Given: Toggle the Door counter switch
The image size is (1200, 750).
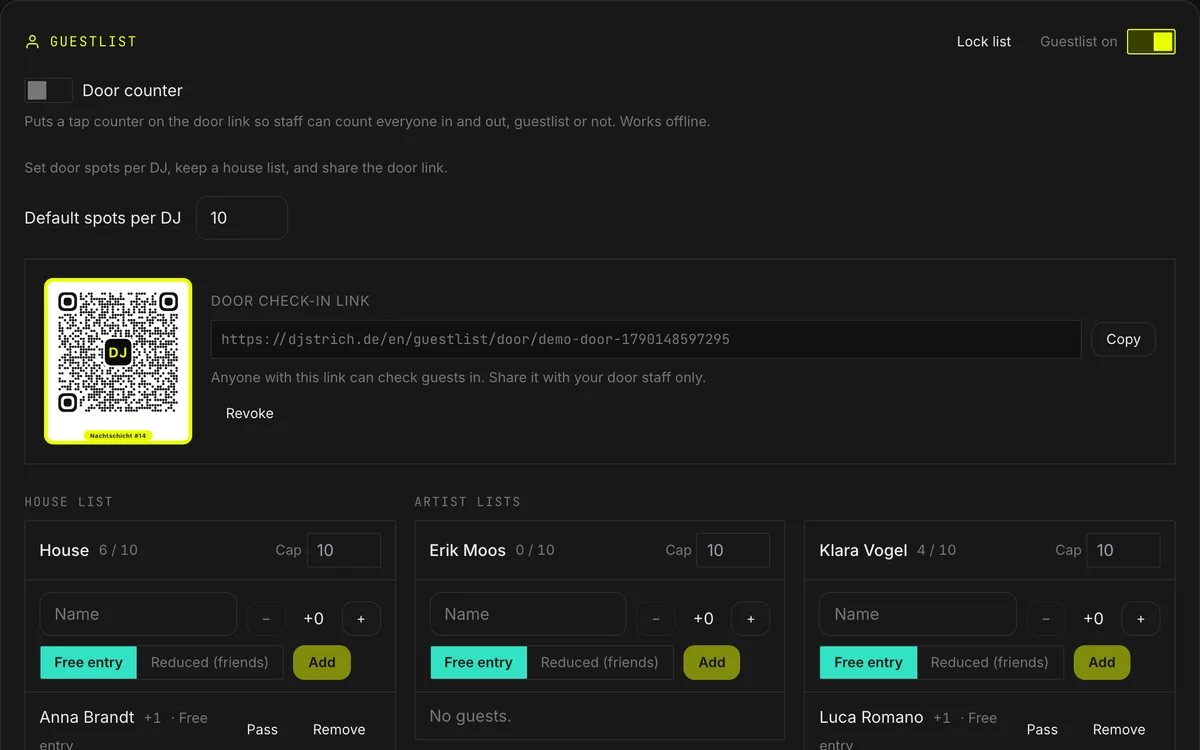Looking at the screenshot, I should pos(49,90).
